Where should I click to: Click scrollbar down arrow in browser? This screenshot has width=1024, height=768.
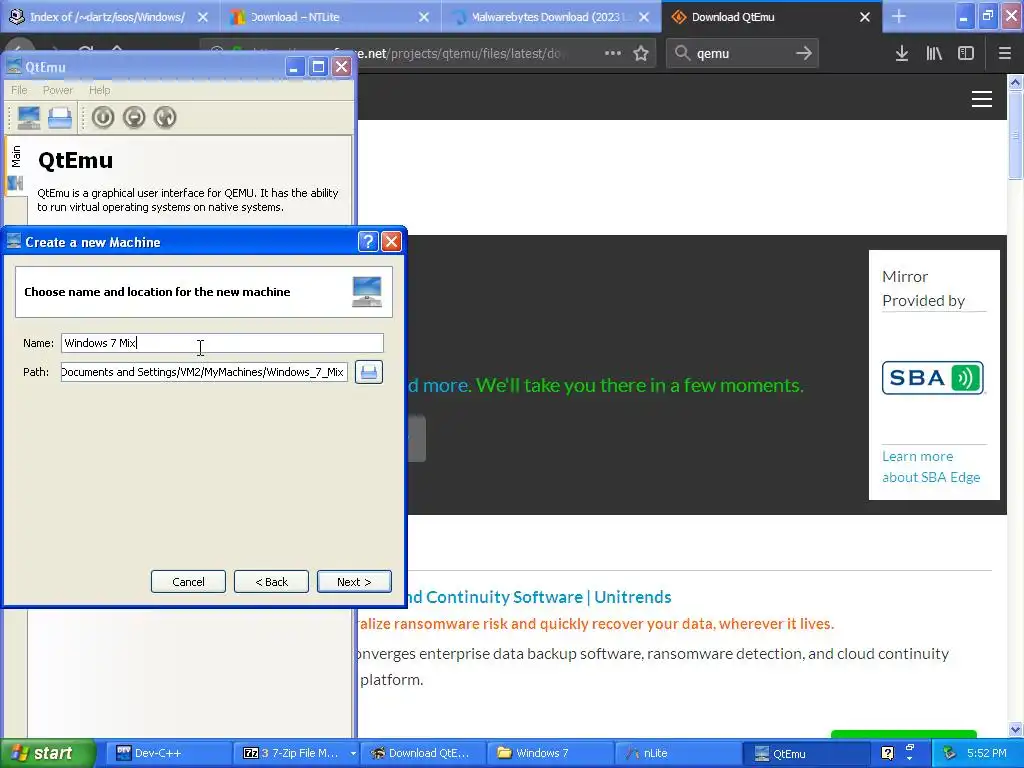click(1015, 729)
